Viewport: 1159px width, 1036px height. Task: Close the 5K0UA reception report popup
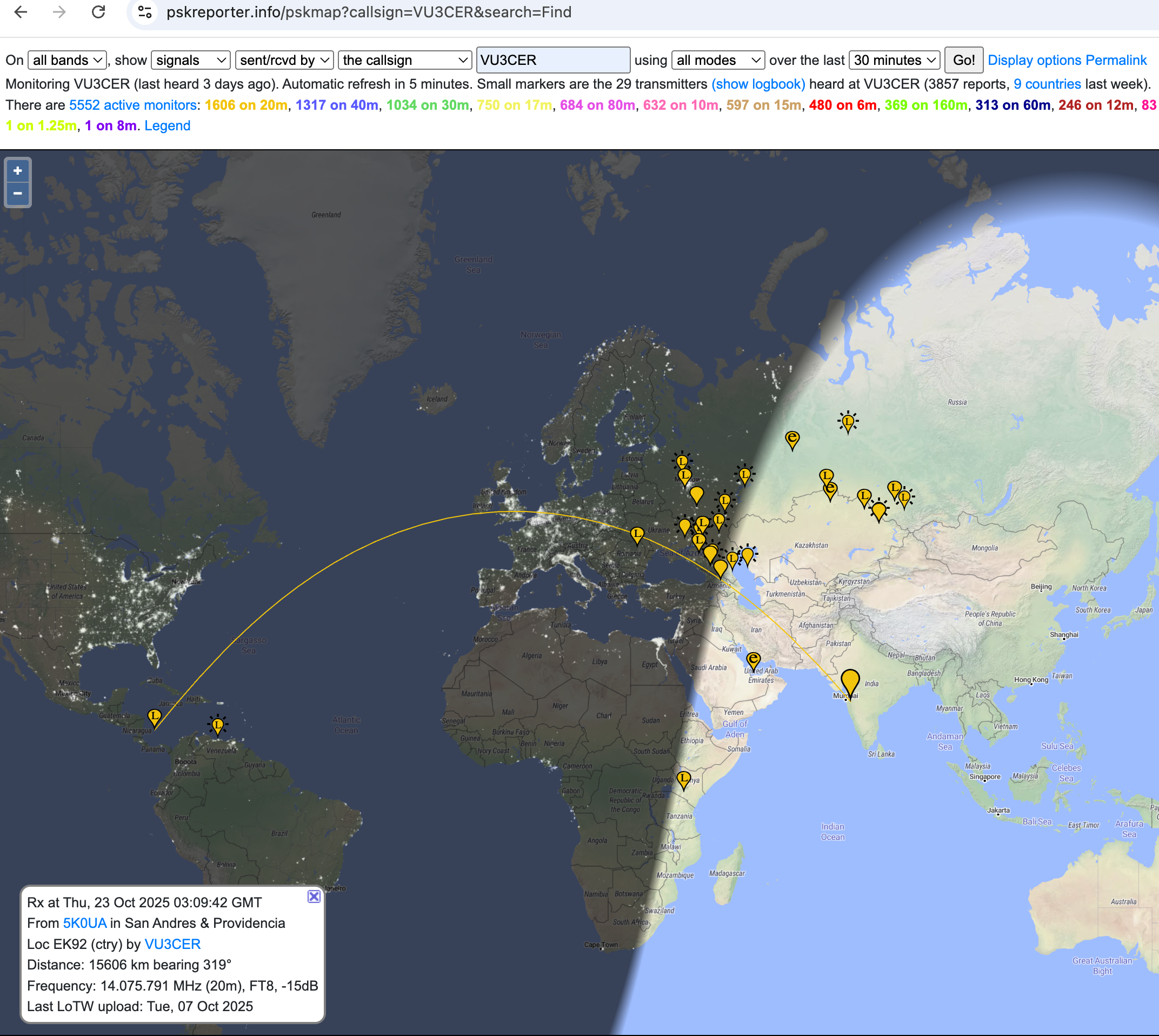314,895
